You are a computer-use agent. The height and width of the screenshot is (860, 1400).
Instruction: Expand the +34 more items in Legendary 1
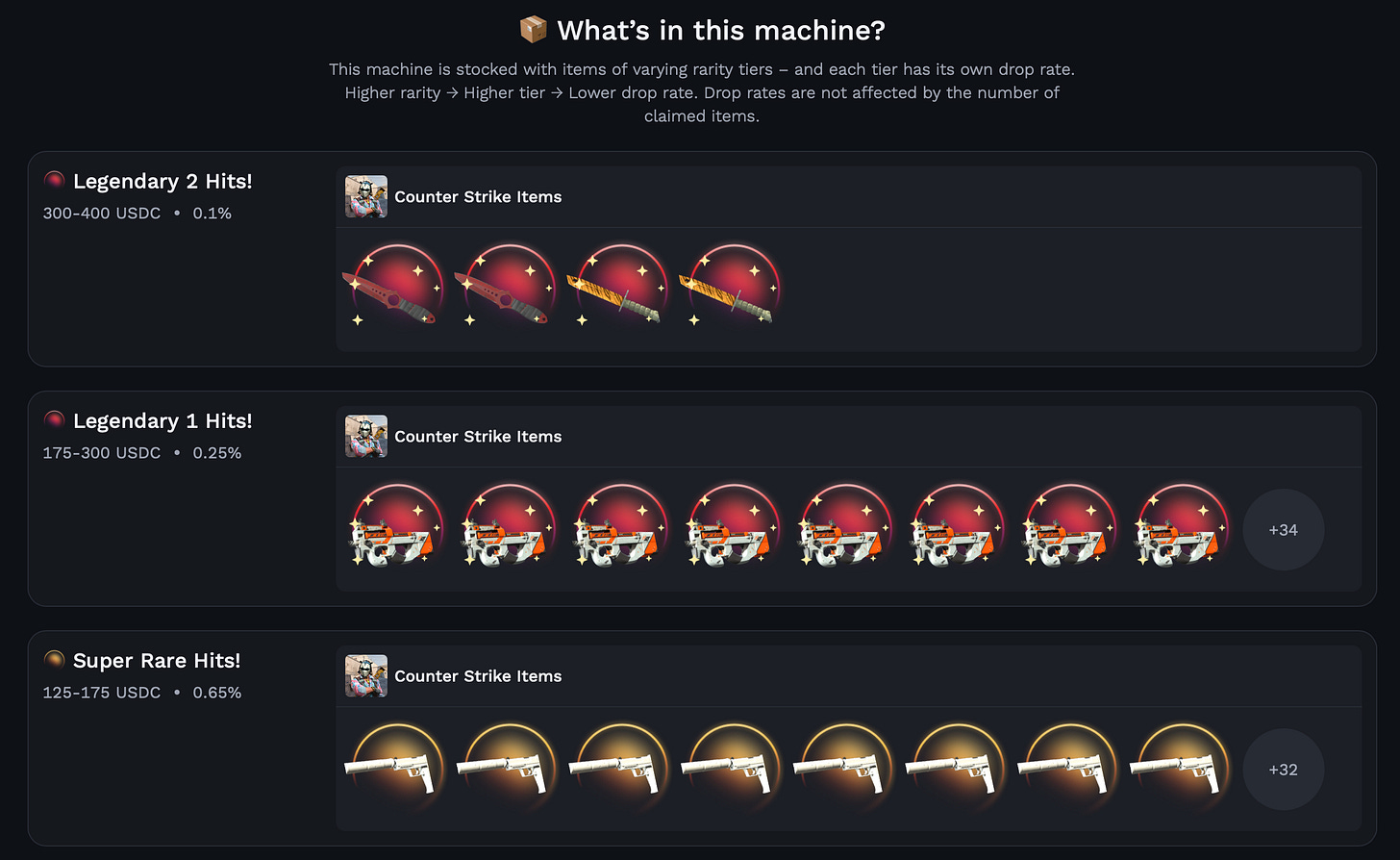point(1284,530)
